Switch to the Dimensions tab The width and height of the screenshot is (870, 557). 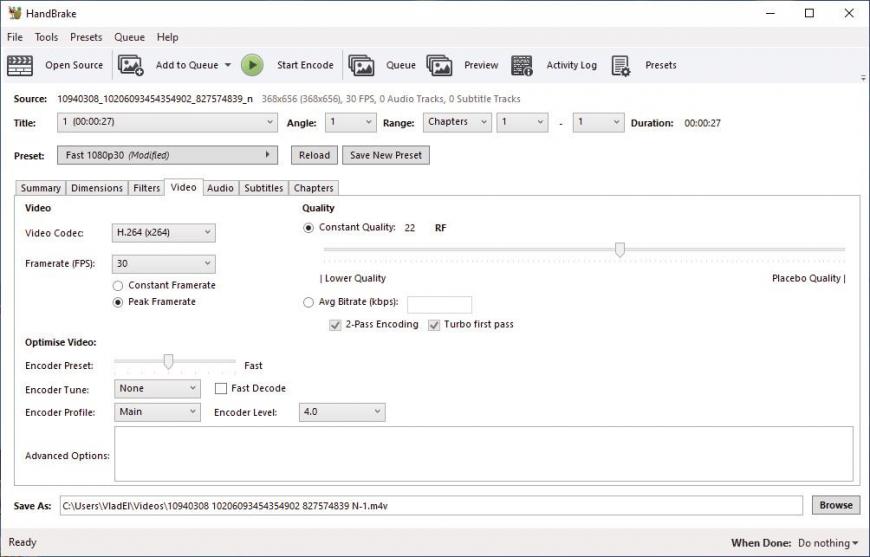97,188
